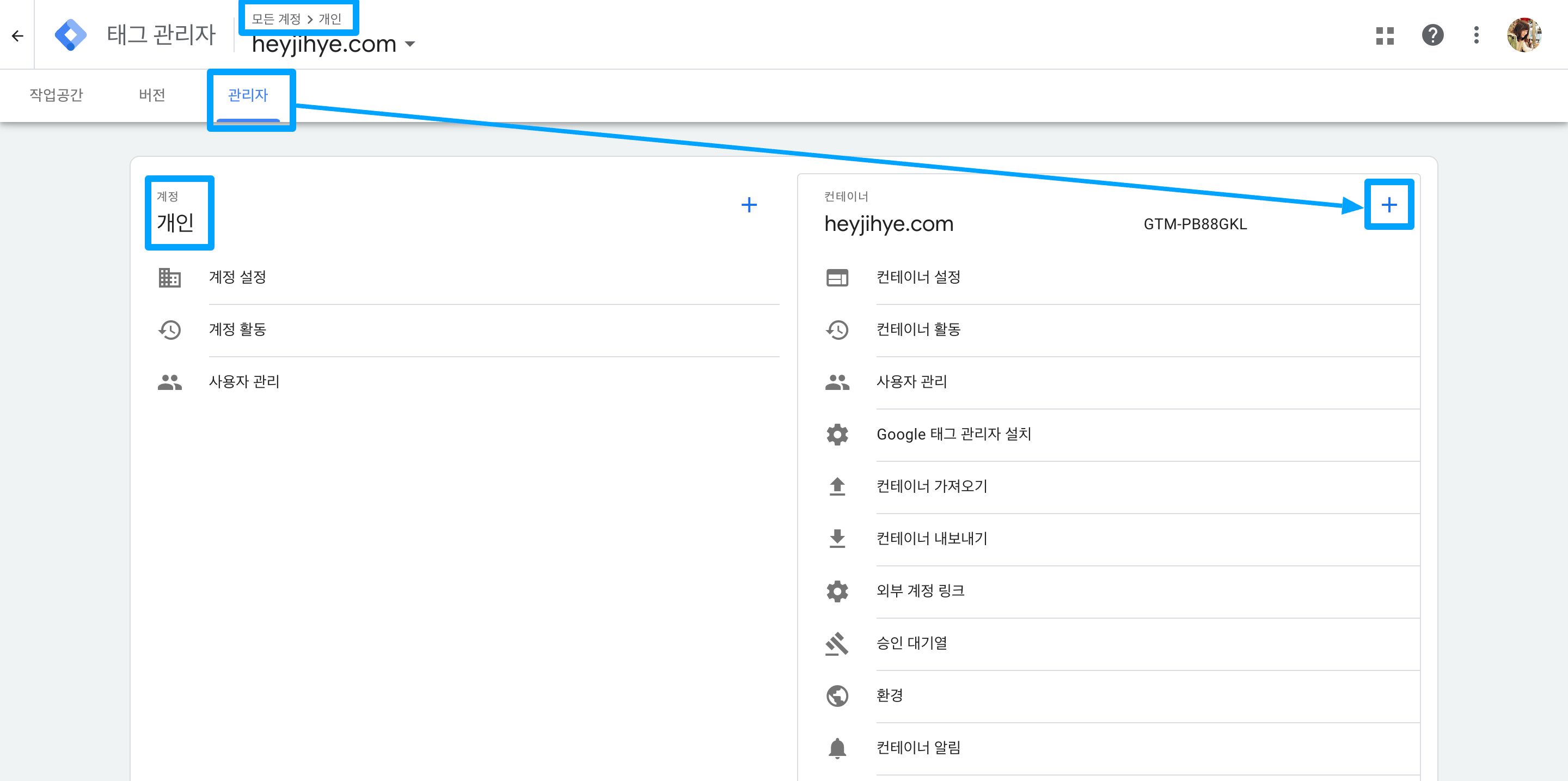Click the bell icon for 컨테이너 알림
The width and height of the screenshot is (1568, 781).
tap(837, 748)
